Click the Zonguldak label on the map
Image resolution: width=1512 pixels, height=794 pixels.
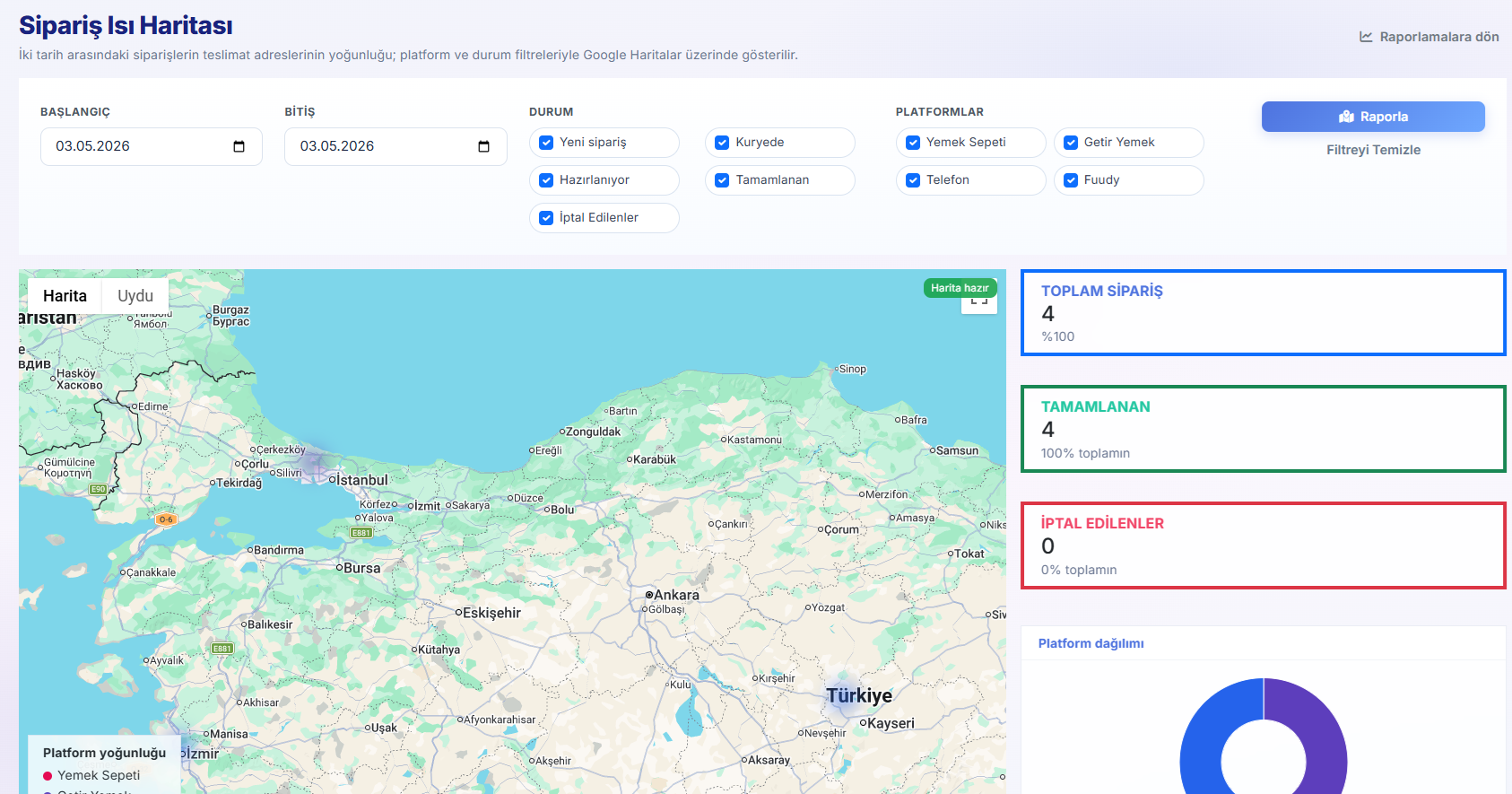[x=594, y=432]
